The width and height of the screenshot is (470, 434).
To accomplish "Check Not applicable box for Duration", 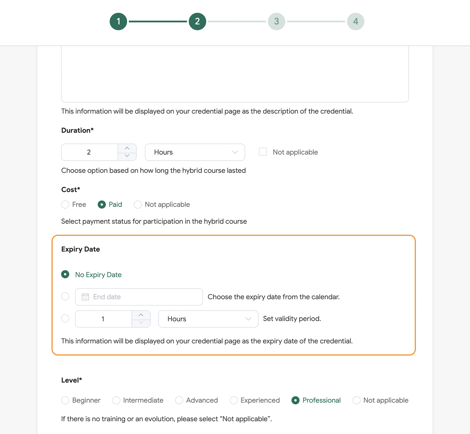I will [263, 152].
